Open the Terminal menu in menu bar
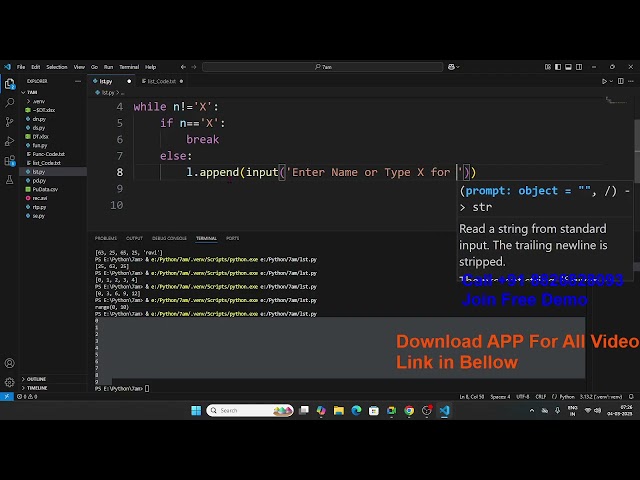The height and width of the screenshot is (480, 640). click(129, 67)
